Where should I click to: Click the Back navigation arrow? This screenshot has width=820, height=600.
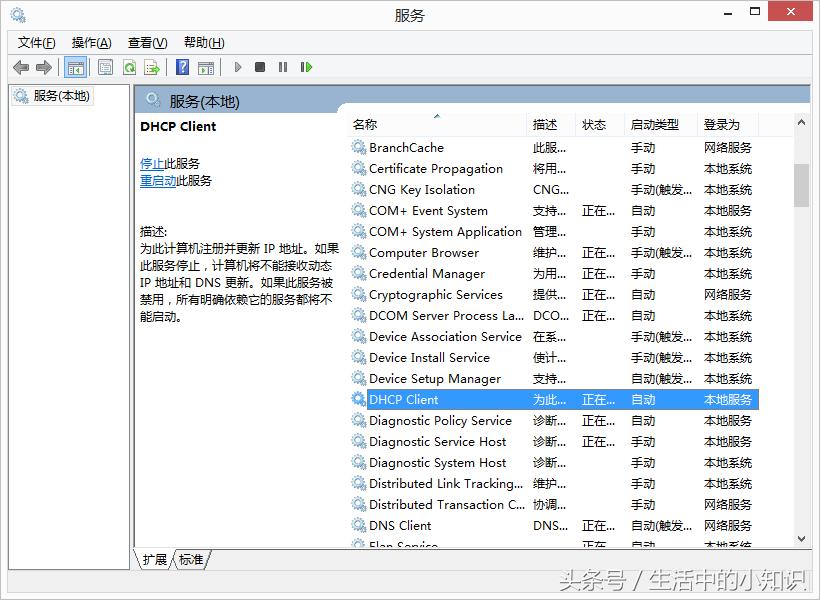(21, 67)
